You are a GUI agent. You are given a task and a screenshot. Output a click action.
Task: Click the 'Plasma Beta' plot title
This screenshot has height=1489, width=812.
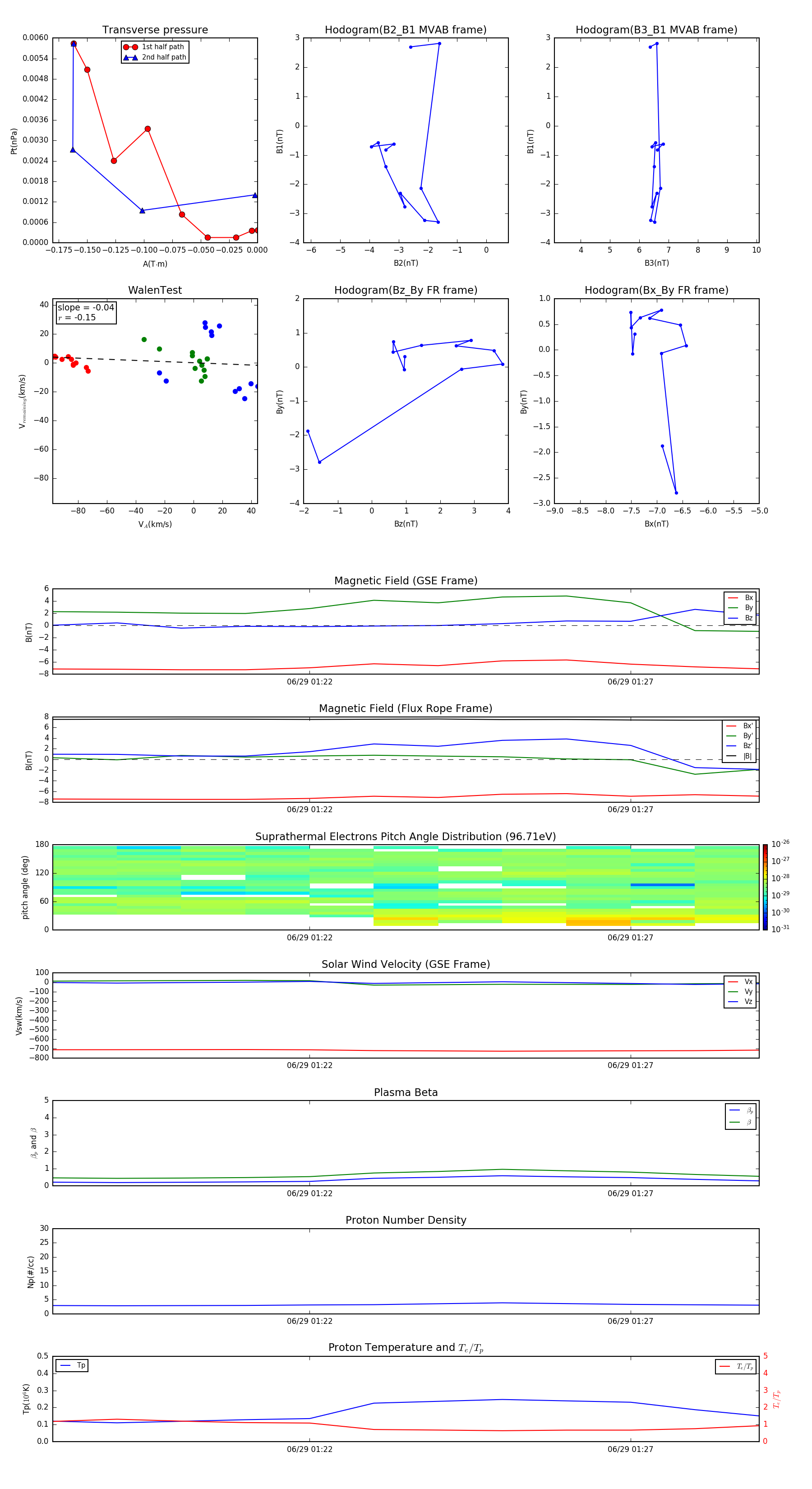pos(406,1092)
